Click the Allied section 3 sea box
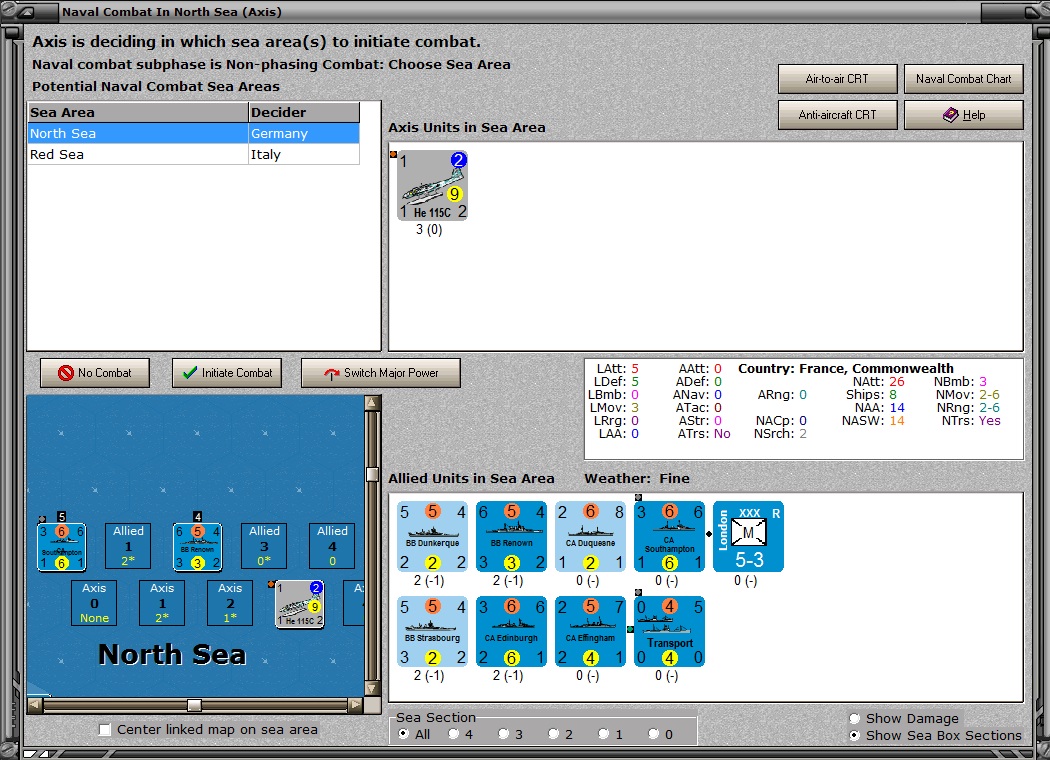This screenshot has width=1050, height=760. click(264, 546)
